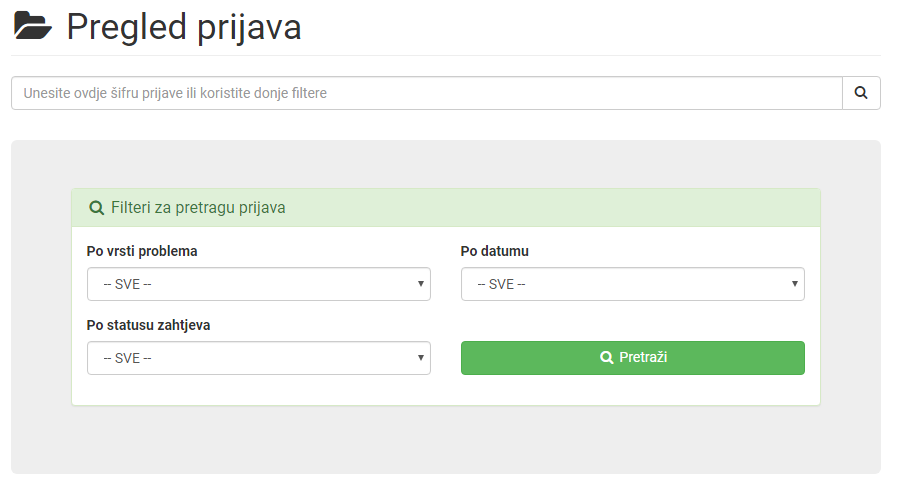Click the green Pretraži button
This screenshot has width=897, height=485.
[633, 358]
